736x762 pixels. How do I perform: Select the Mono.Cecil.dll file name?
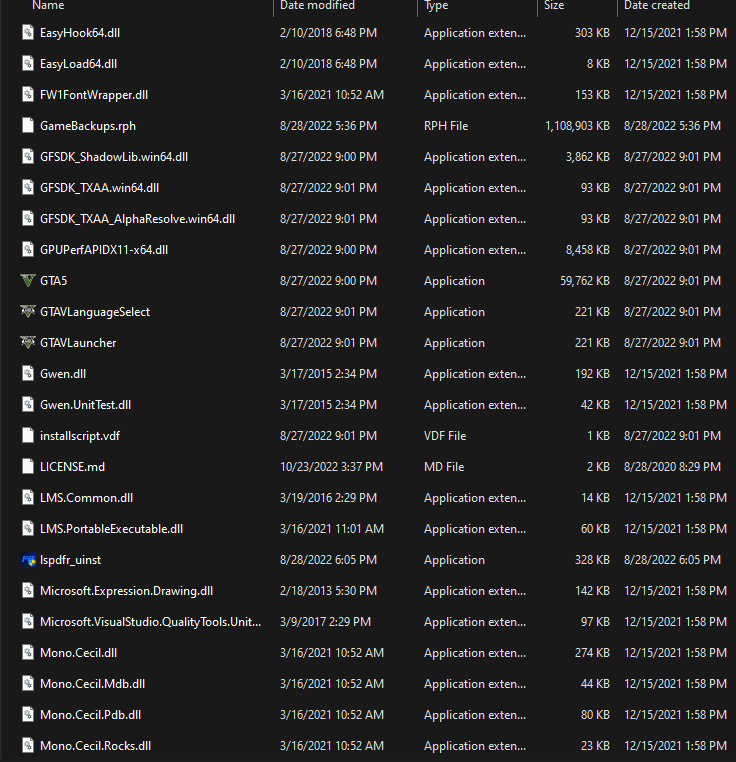coord(78,653)
